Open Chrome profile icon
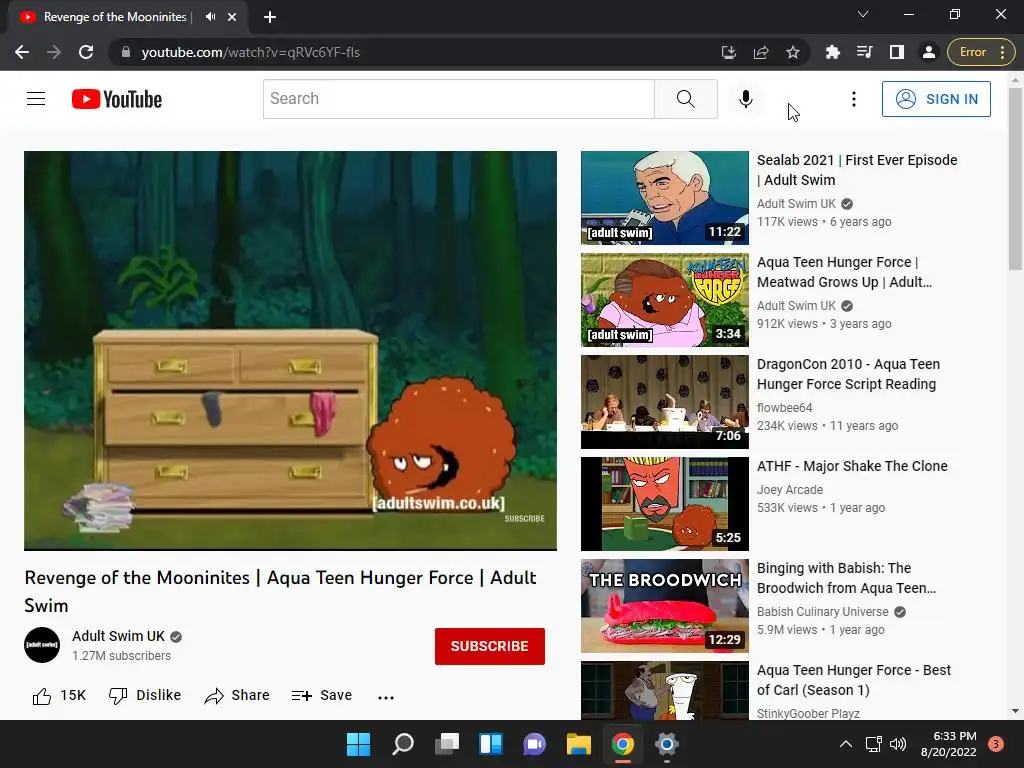1024x768 pixels. (929, 52)
